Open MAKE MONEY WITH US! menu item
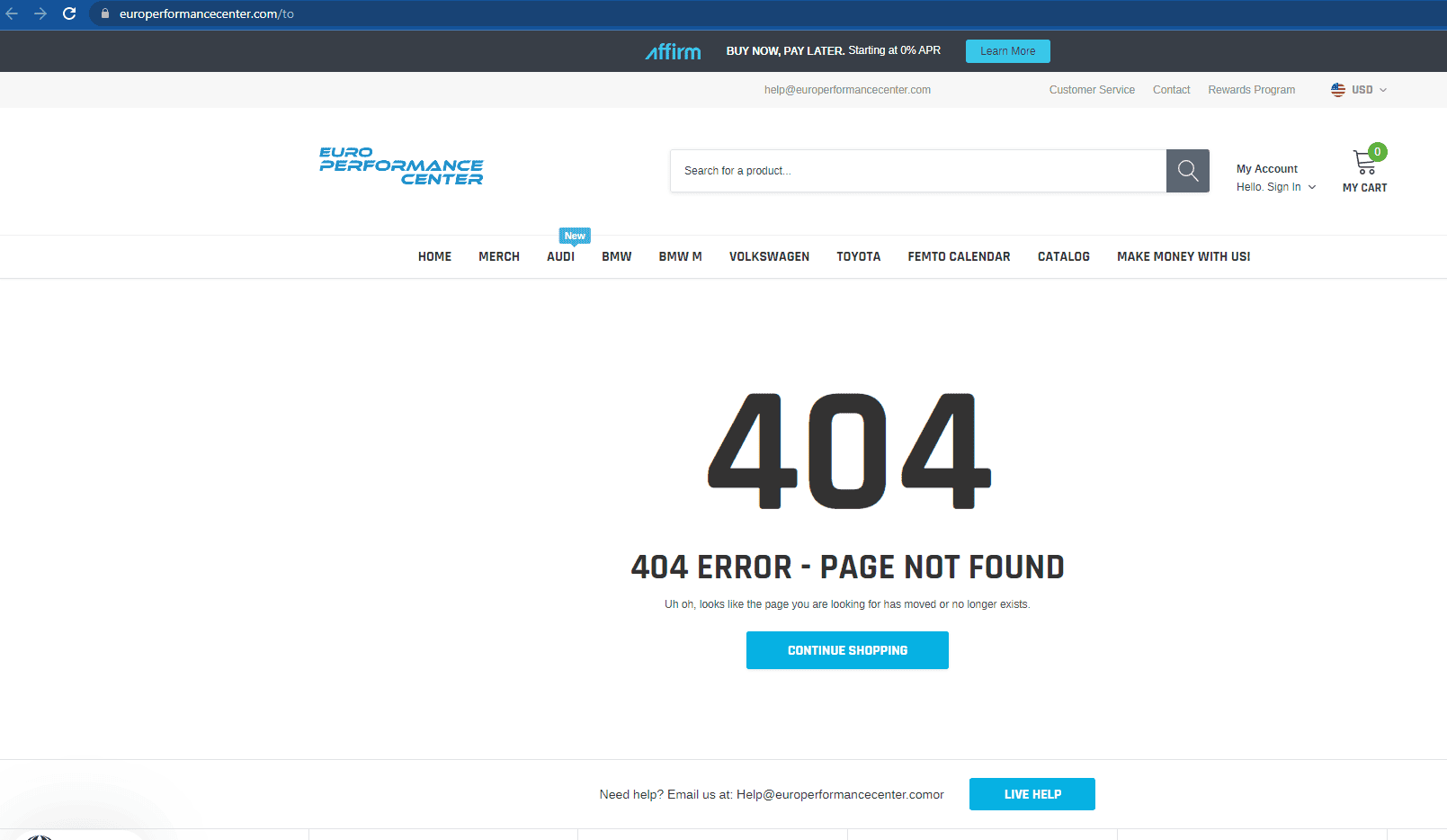The width and height of the screenshot is (1447, 840). tap(1184, 256)
